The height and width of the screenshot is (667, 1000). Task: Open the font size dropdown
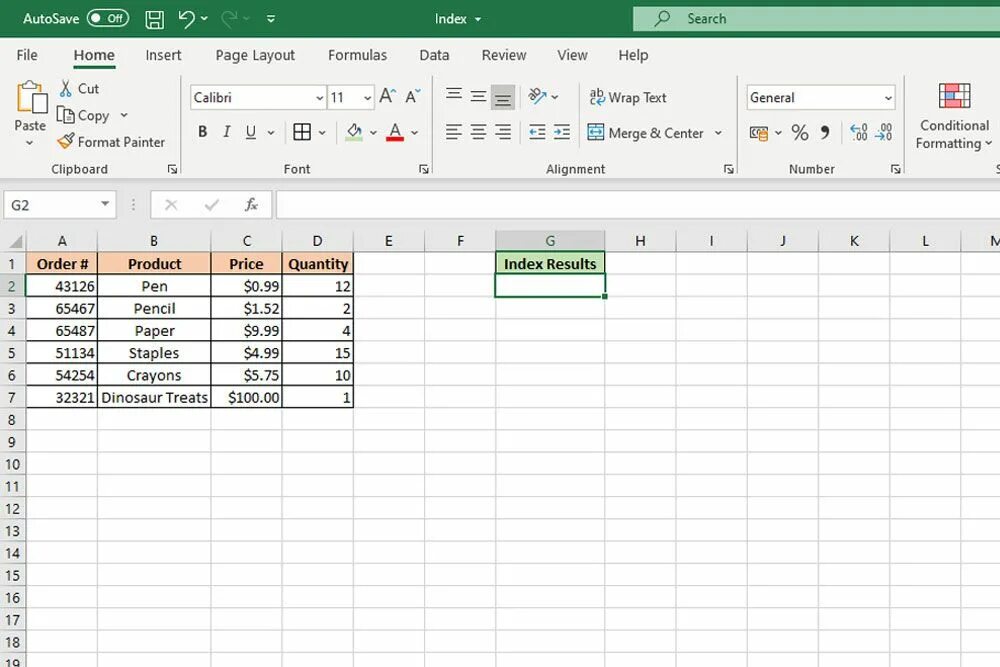point(367,98)
